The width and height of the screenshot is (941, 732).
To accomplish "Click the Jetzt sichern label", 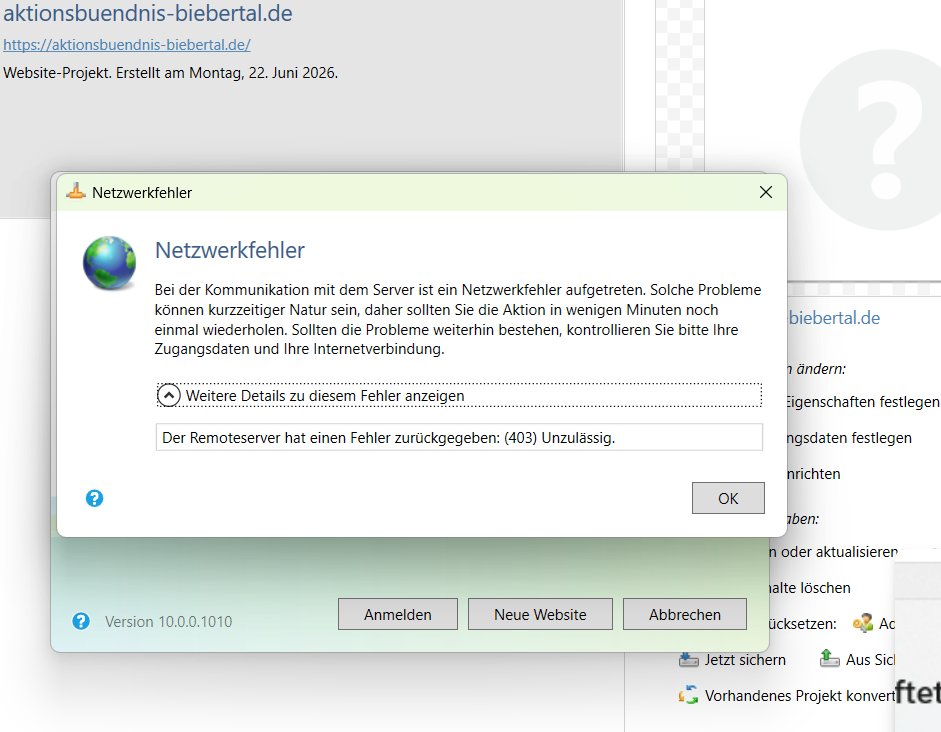I will [745, 659].
